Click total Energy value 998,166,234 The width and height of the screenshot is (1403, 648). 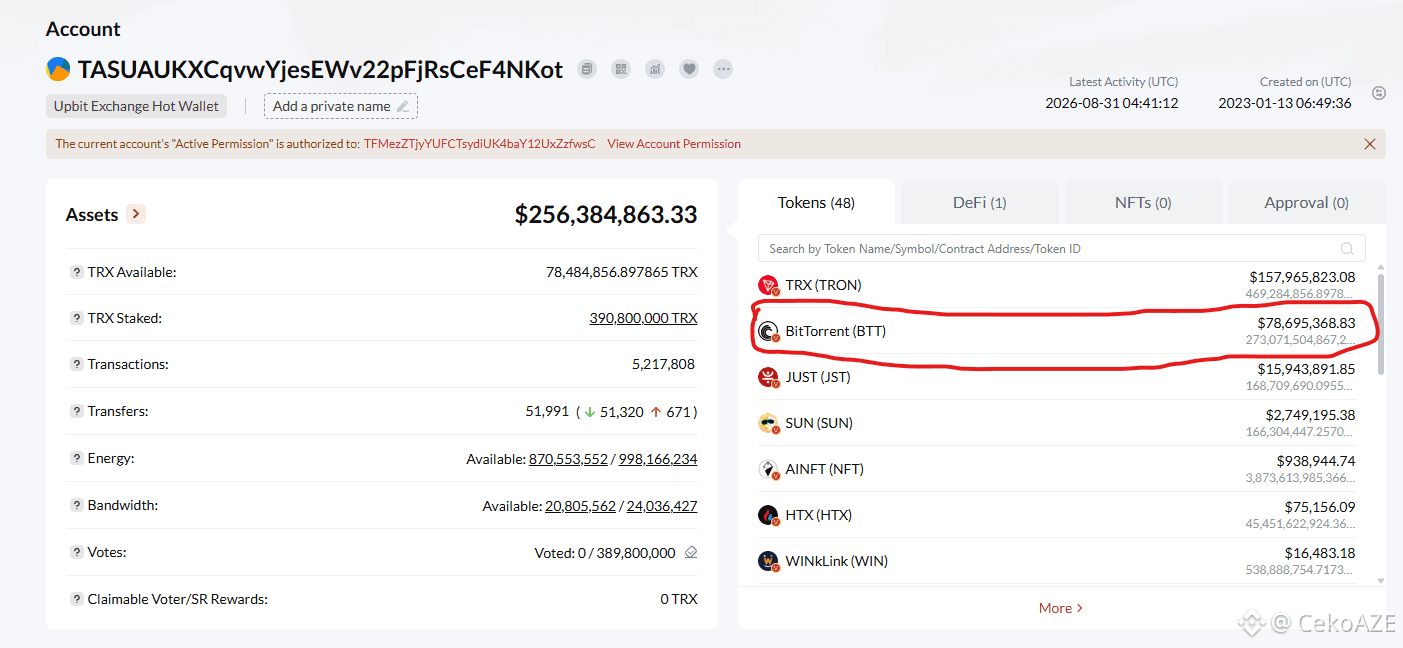pos(658,459)
